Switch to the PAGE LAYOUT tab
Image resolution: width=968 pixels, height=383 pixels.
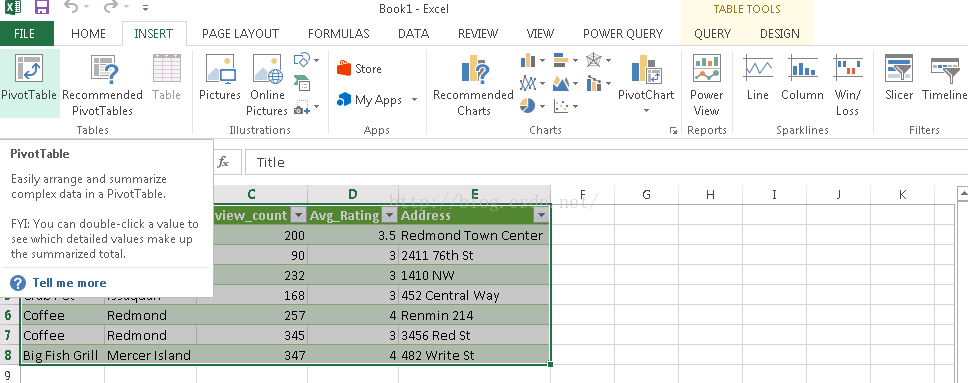tap(240, 33)
